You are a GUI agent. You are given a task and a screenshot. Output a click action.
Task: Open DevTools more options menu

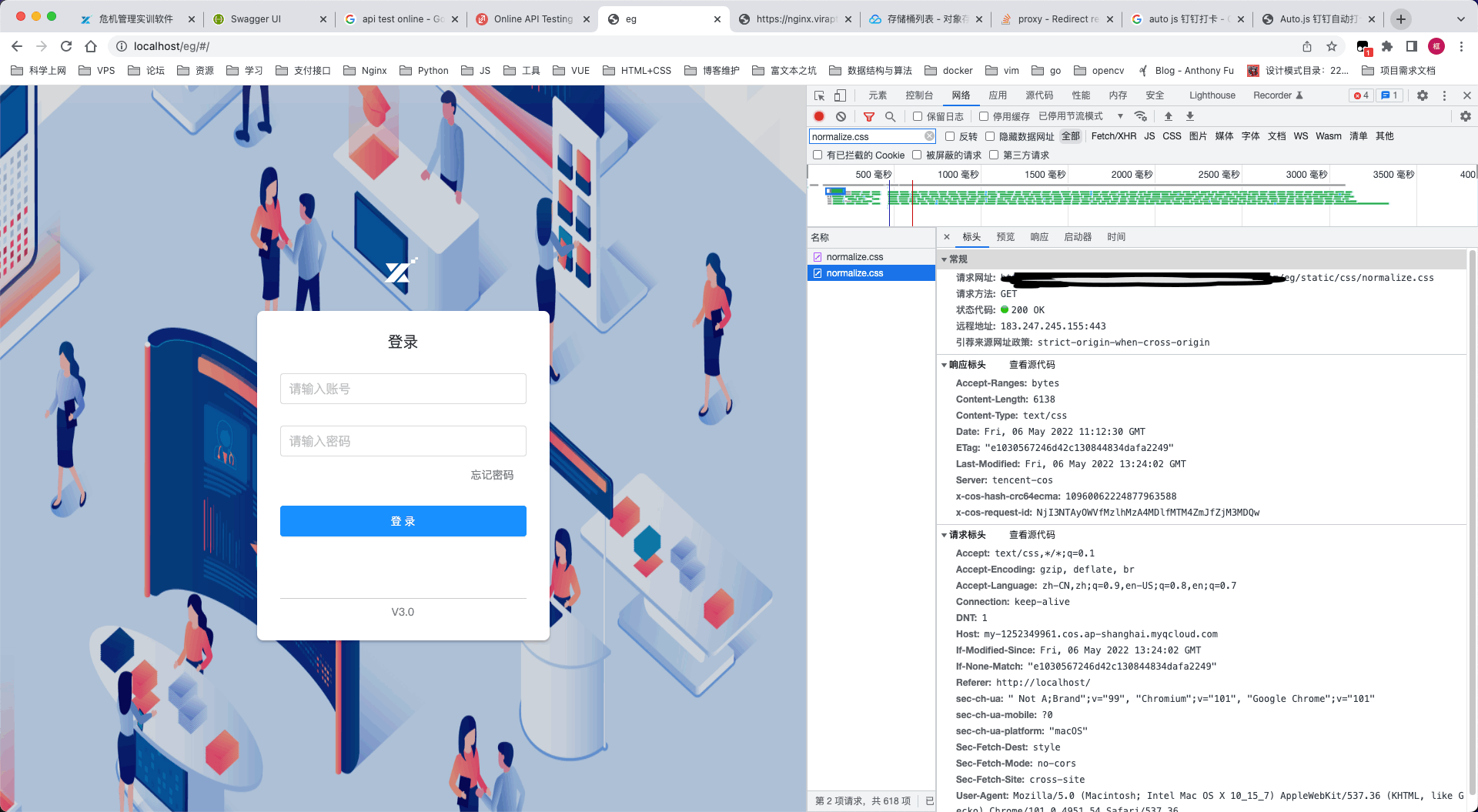point(1444,95)
